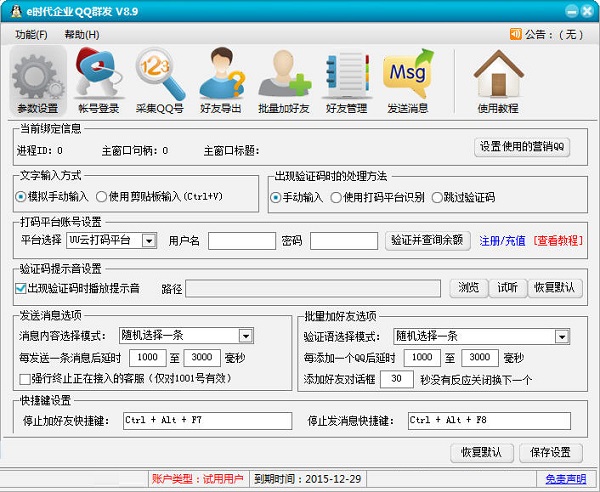Viewport: 600px width, 492px height.
Task: Click the 主窗口句柄: 0 text
Action: click(135, 151)
